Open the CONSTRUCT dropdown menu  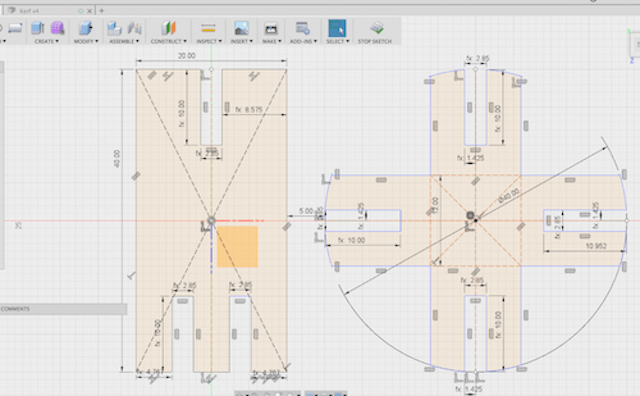[169, 41]
